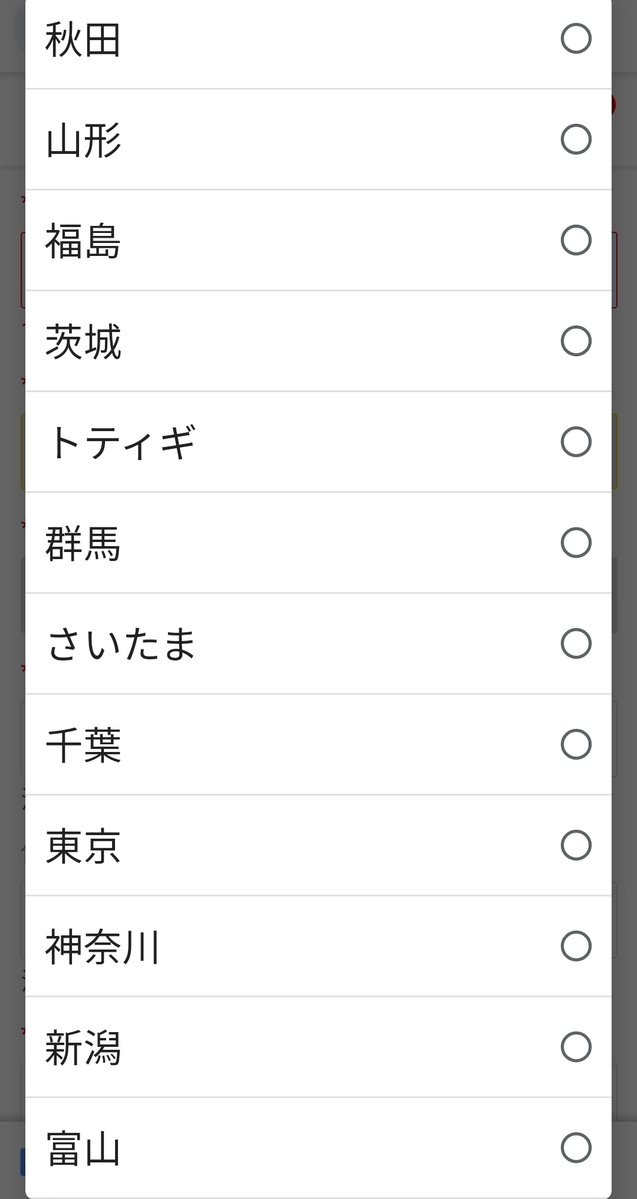Pick the 富山 radio button
637x1199 pixels.
[x=576, y=1147]
